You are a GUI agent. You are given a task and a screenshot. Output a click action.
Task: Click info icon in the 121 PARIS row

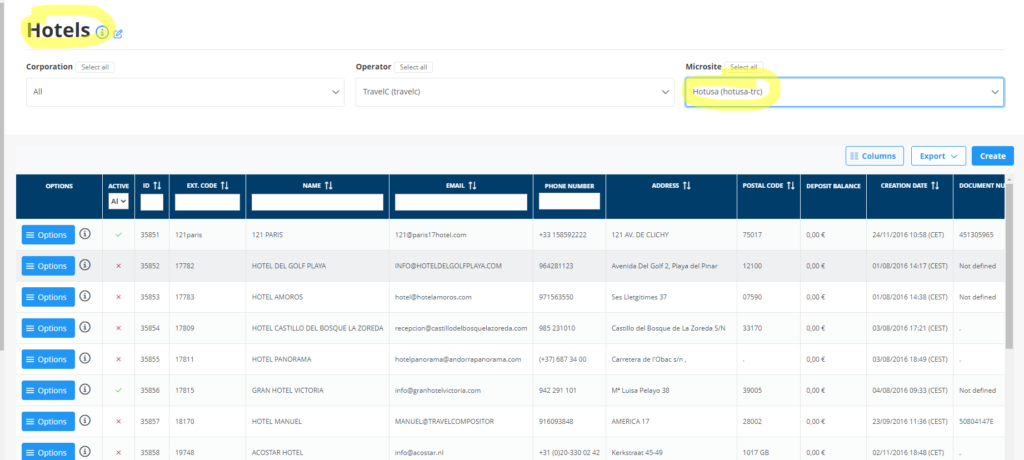85,235
